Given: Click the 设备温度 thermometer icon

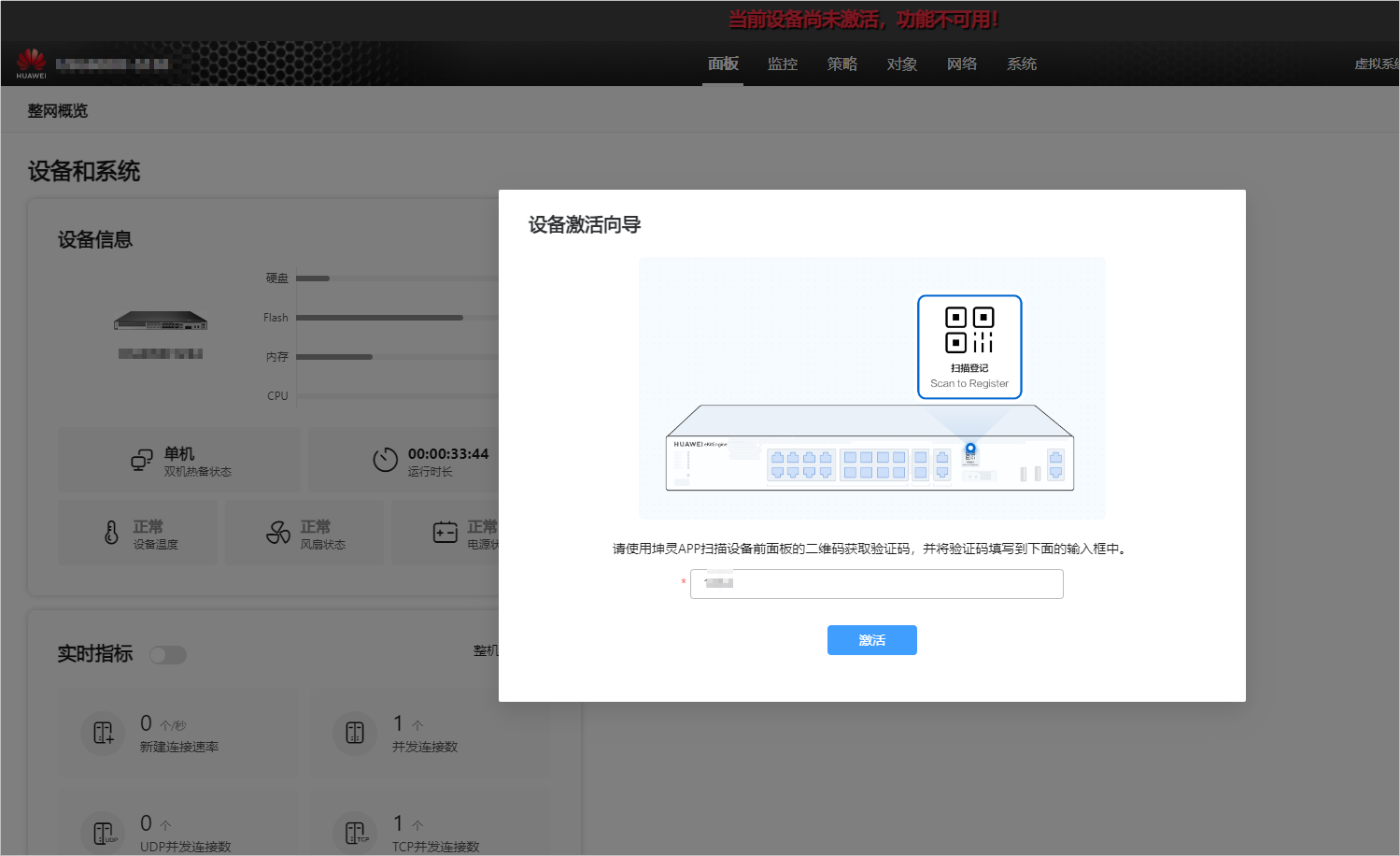Looking at the screenshot, I should click(x=111, y=533).
